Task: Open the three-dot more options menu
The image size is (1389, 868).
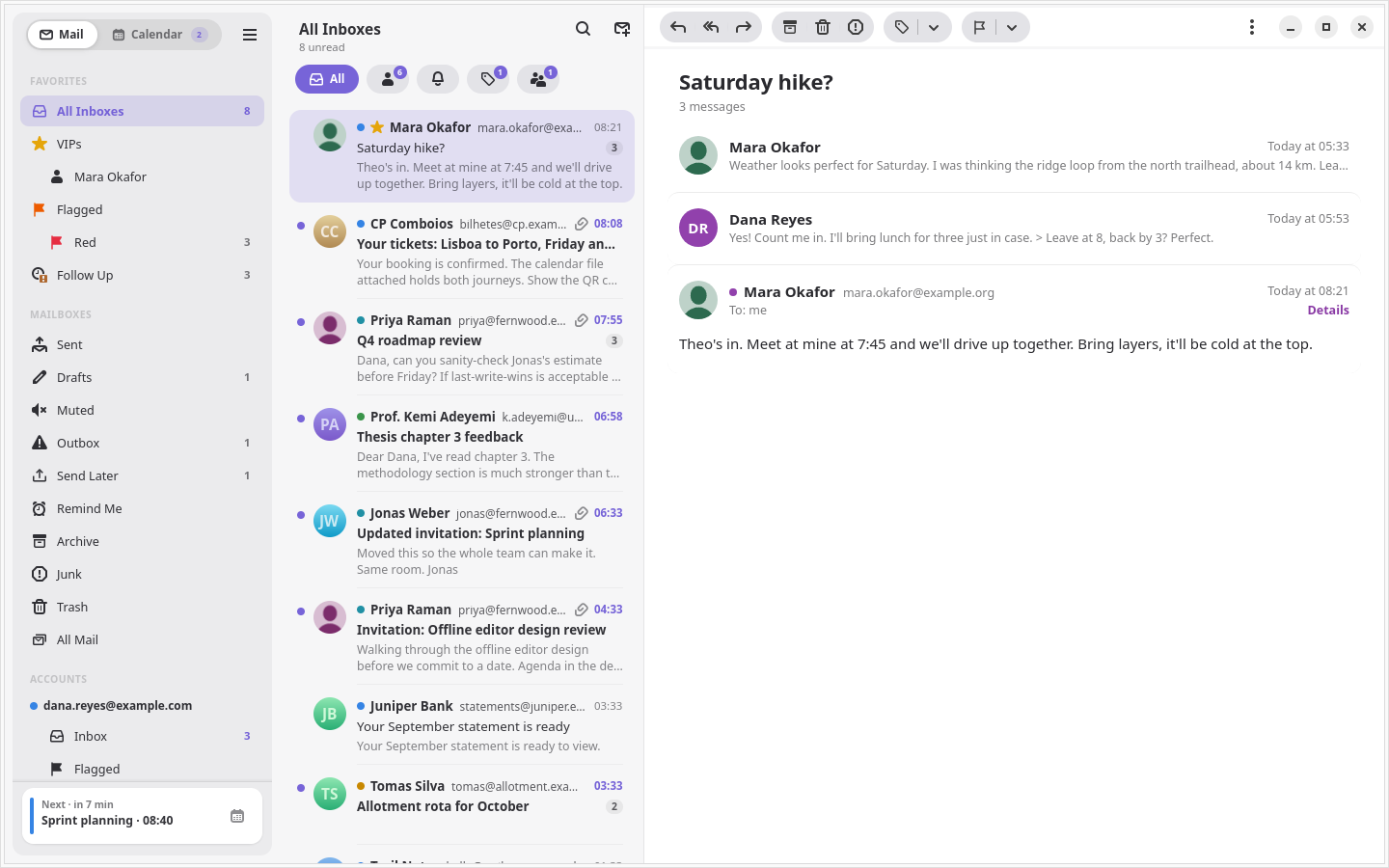Action: [1252, 27]
